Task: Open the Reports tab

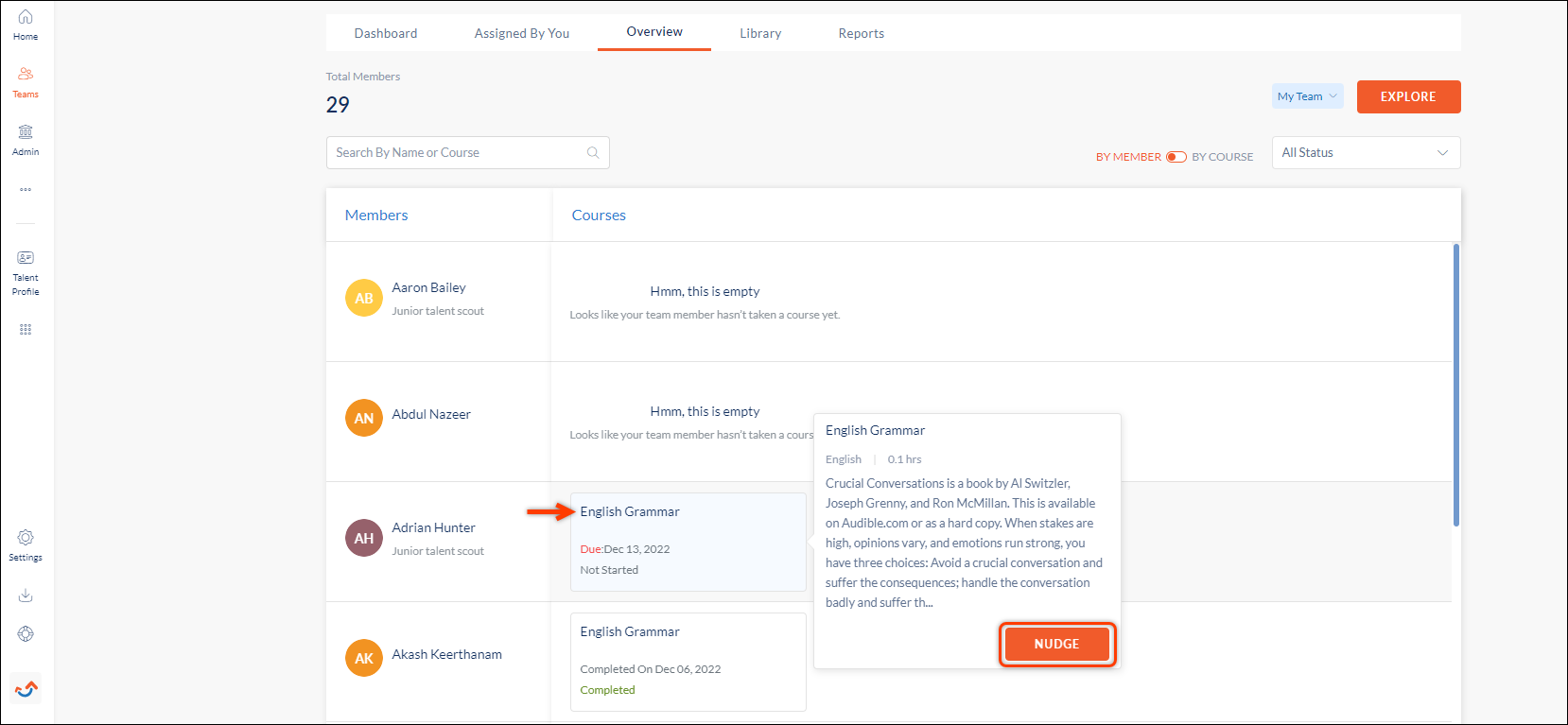Action: pos(862,33)
